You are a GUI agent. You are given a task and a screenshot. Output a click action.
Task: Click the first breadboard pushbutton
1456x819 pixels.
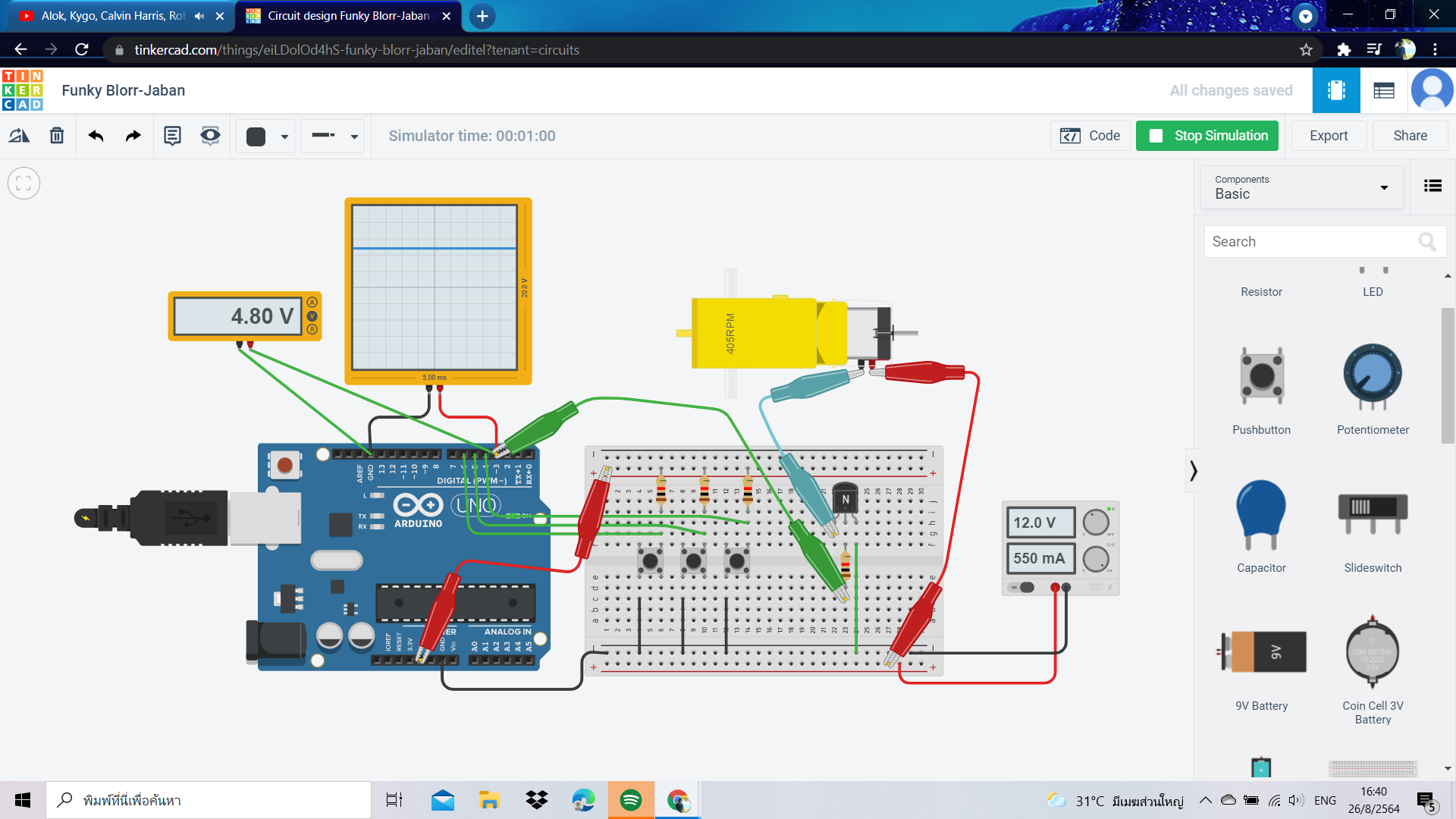pos(650,561)
